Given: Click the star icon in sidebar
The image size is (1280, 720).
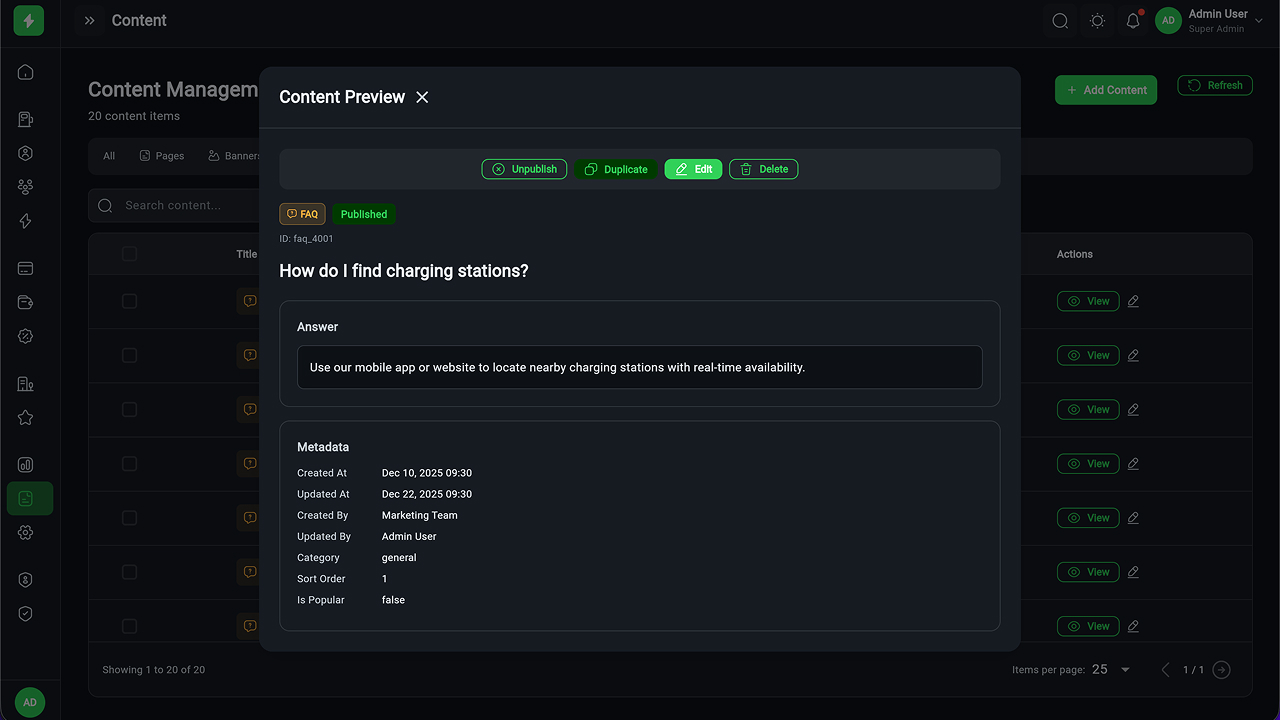Looking at the screenshot, I should (x=26, y=418).
